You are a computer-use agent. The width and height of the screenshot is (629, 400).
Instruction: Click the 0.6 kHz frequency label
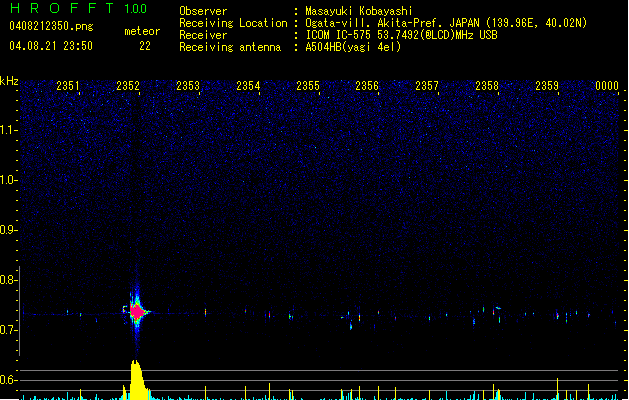pos(9,380)
